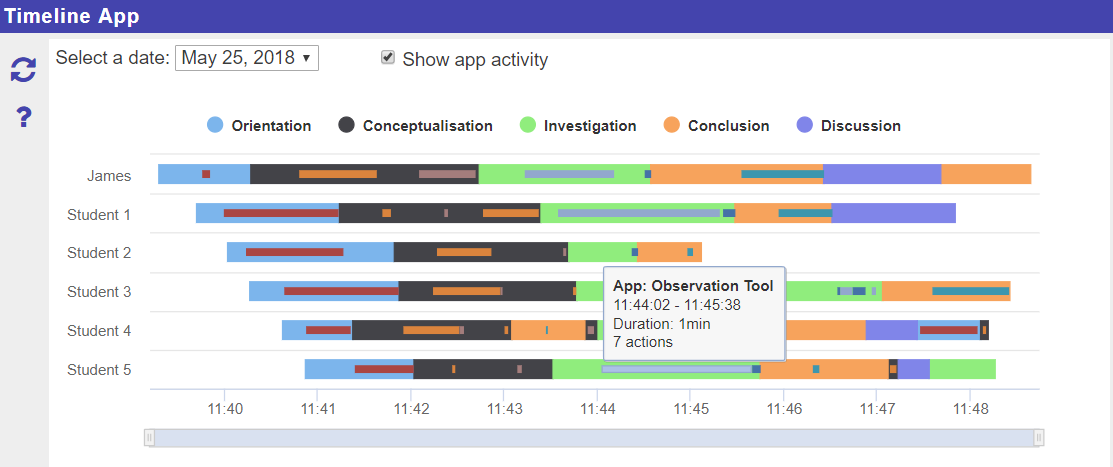This screenshot has width=1113, height=467.
Task: Click the Student 3 row label
Action: [99, 292]
